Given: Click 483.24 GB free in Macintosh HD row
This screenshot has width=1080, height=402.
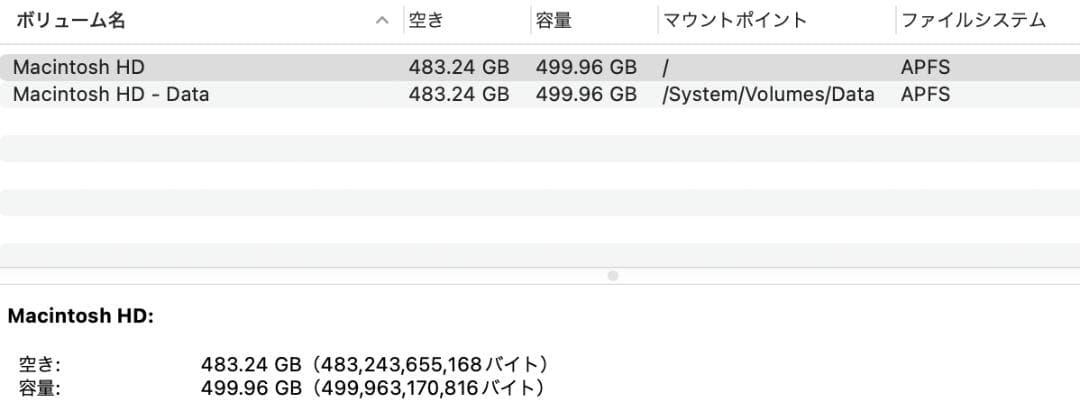Looking at the screenshot, I should tap(459, 67).
